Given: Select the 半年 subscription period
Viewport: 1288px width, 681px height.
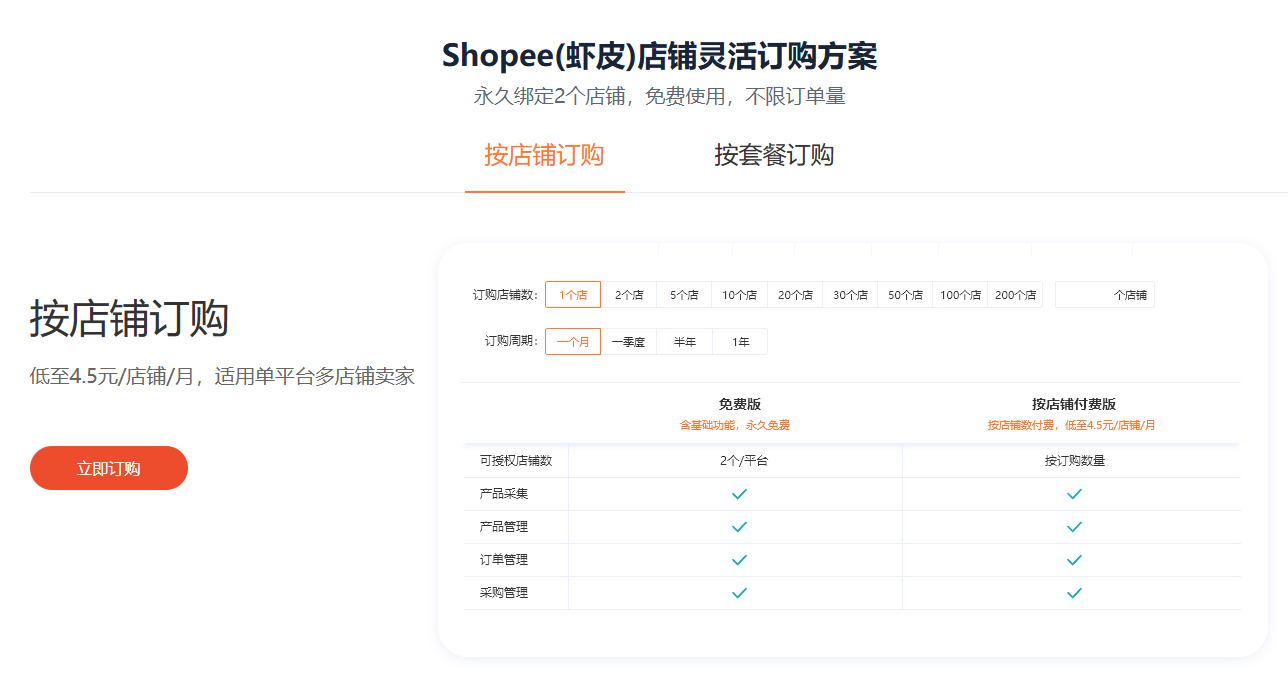Looking at the screenshot, I should 684,342.
